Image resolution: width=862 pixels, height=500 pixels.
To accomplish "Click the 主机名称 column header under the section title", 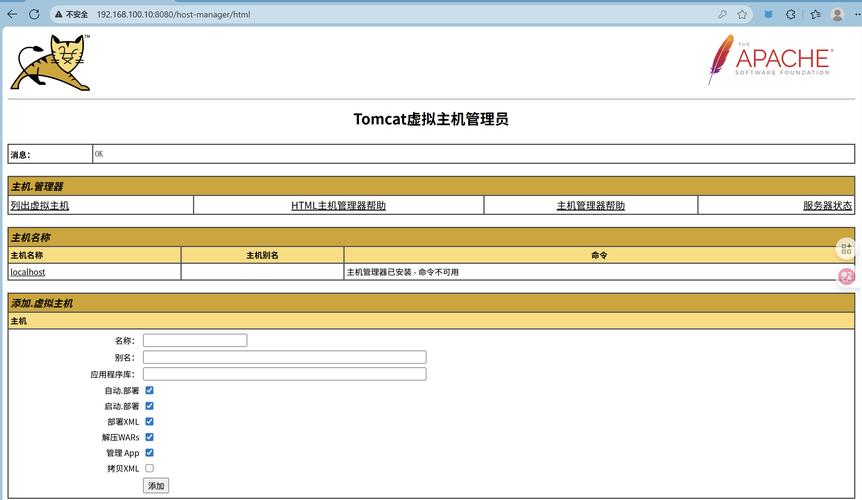I will coord(95,255).
